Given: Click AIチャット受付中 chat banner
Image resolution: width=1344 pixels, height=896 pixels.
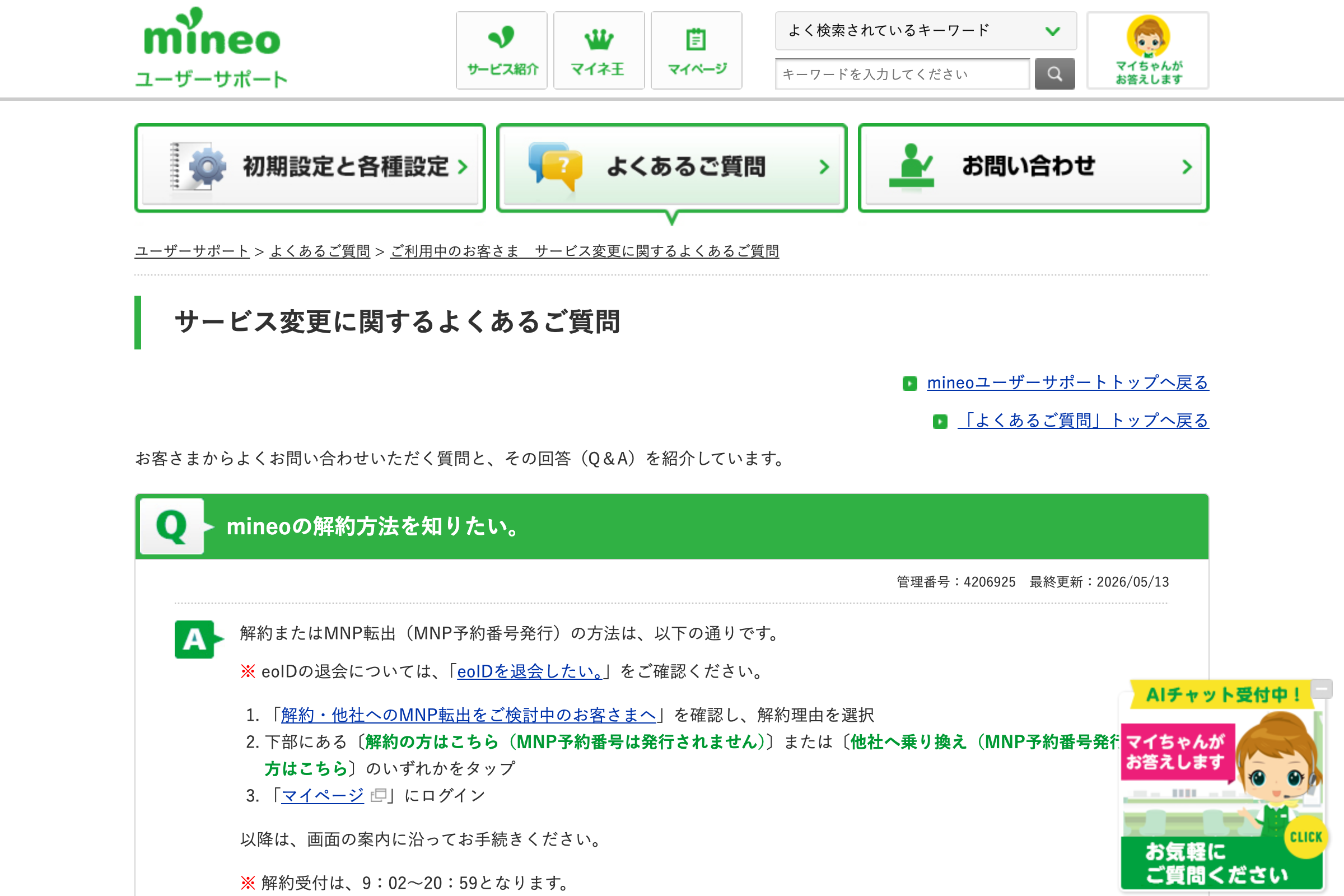Looking at the screenshot, I should [x=1222, y=695].
